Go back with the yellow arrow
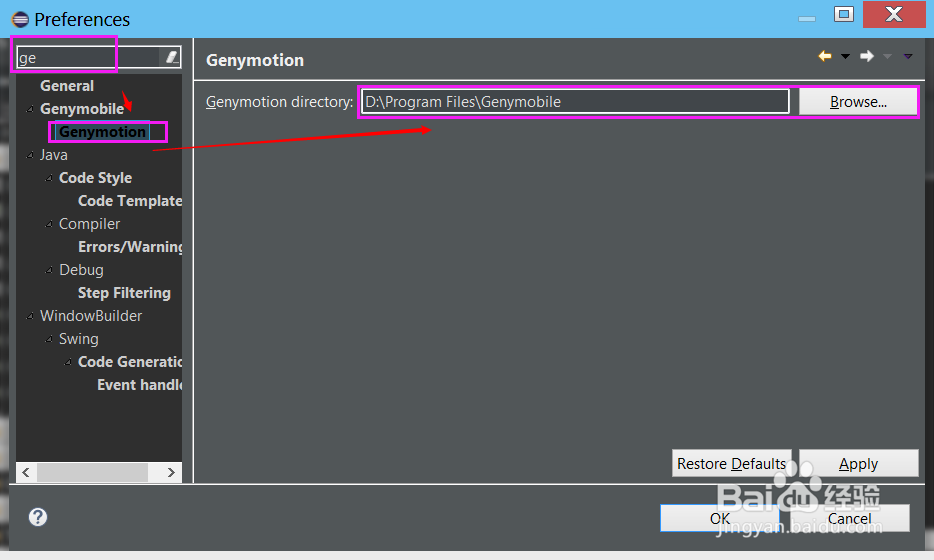Screen dimensions: 934x560 pyautogui.click(x=825, y=56)
